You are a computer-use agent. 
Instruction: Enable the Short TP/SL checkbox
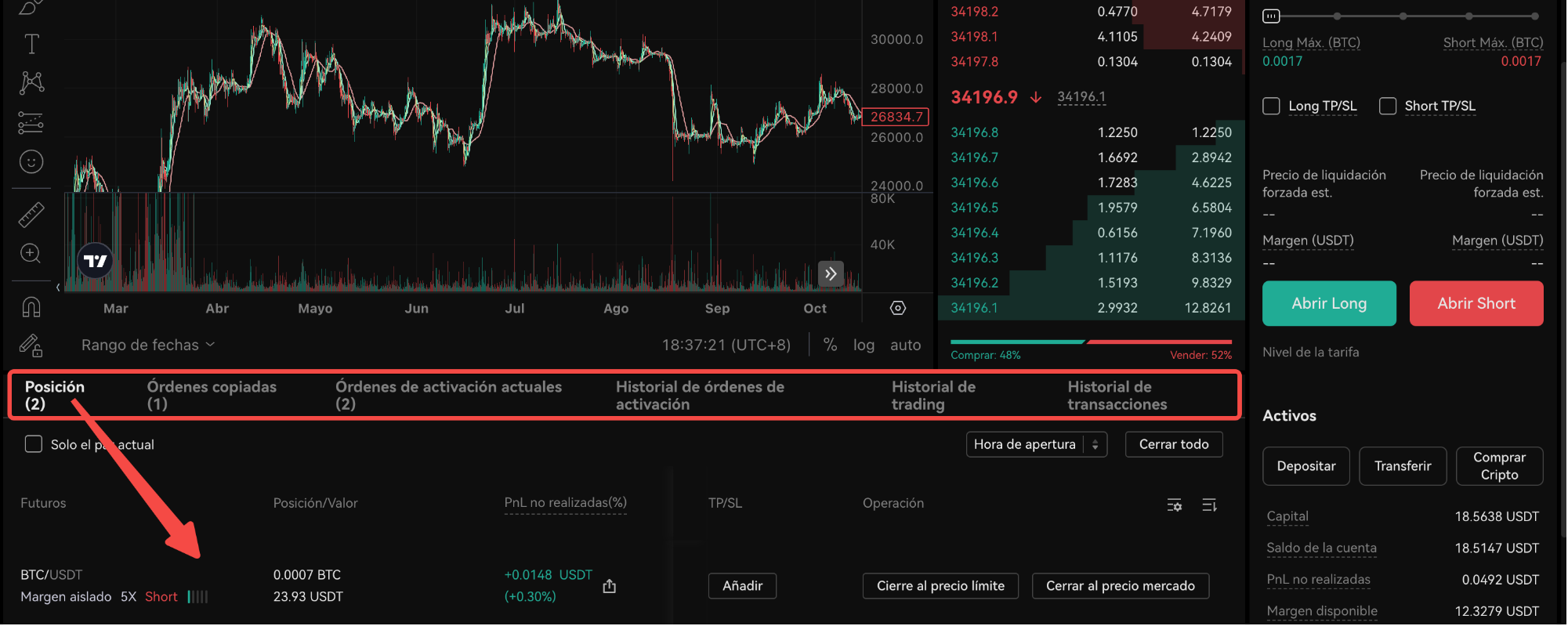(x=1388, y=106)
